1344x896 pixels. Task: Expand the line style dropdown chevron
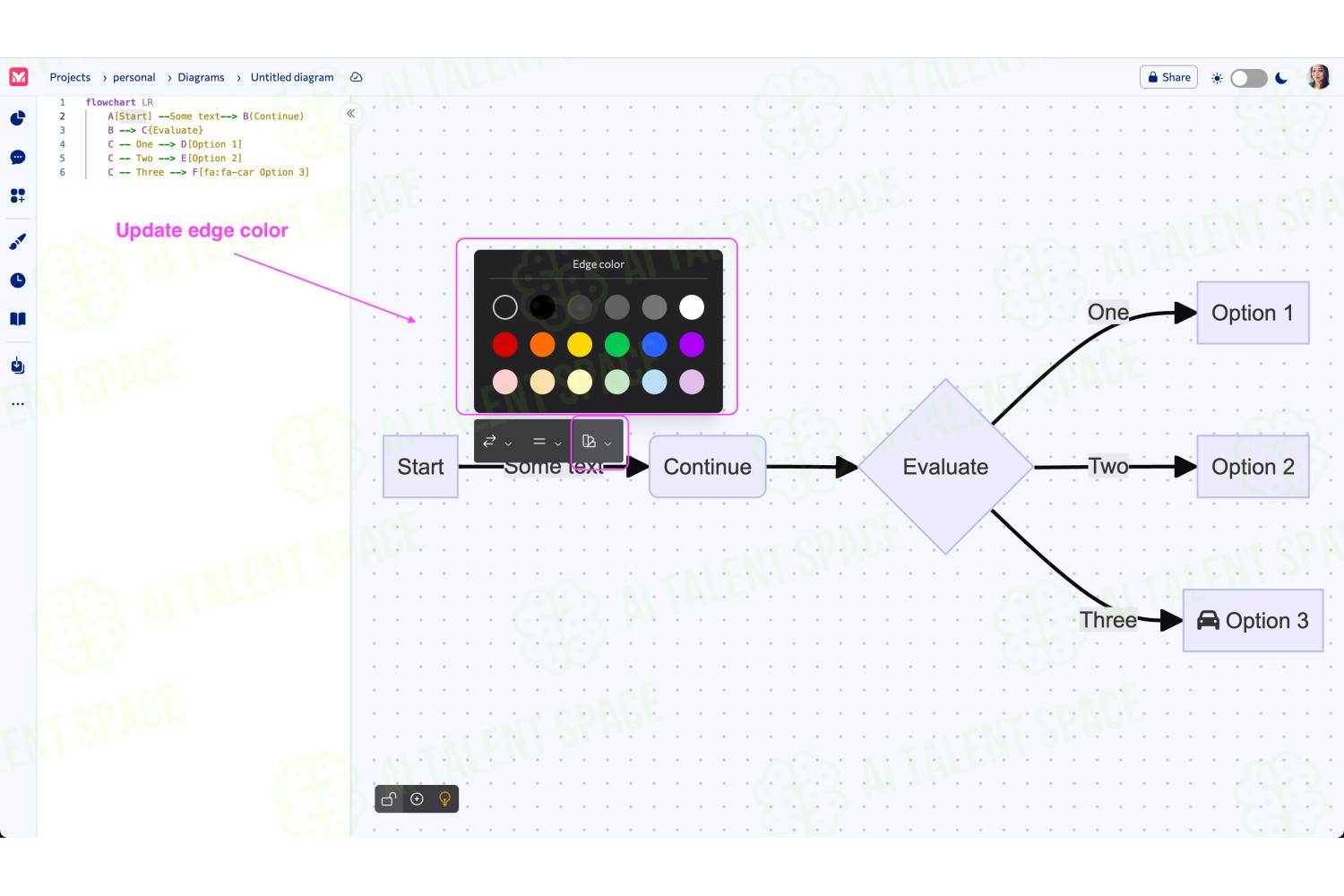tap(557, 444)
